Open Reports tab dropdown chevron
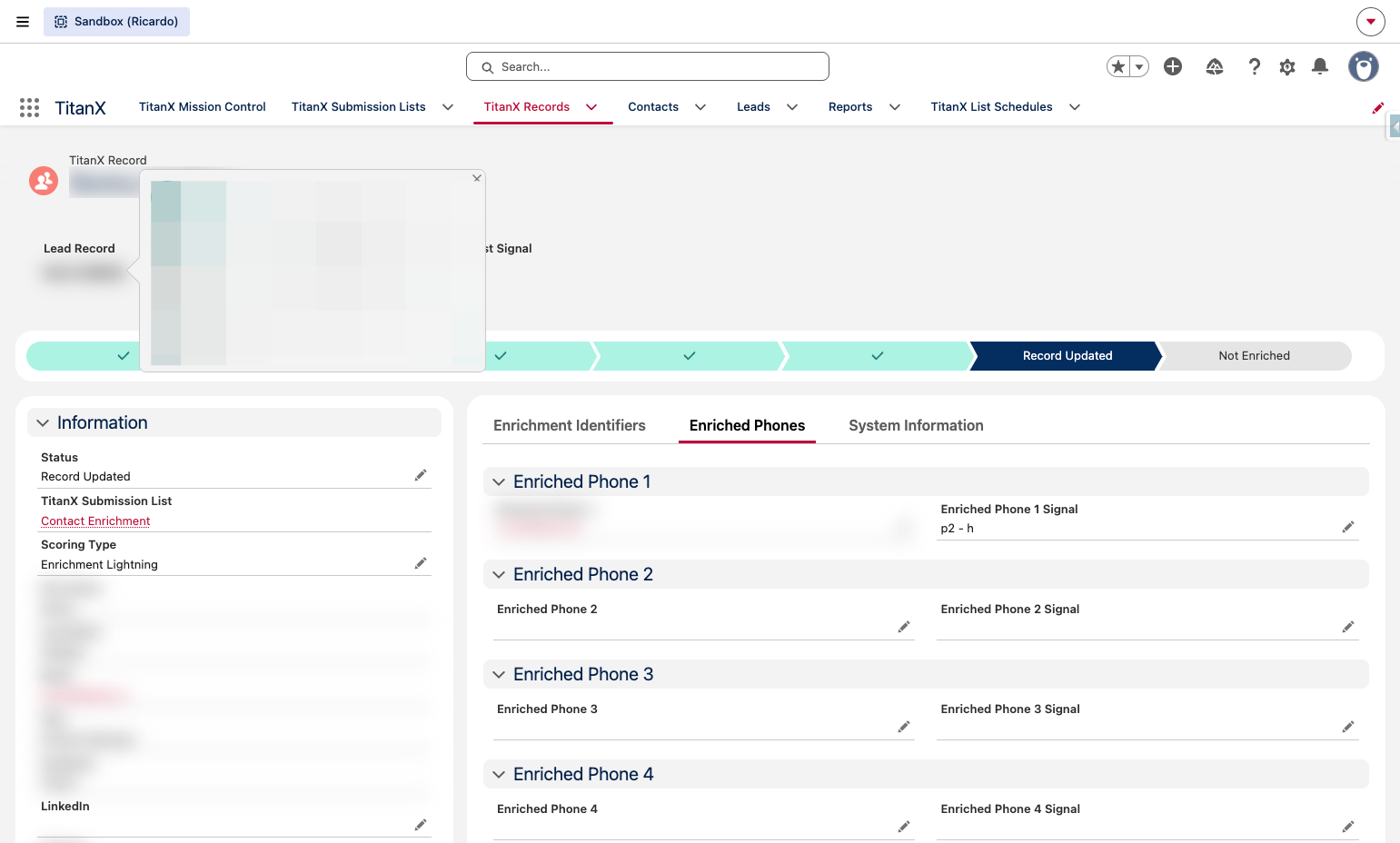This screenshot has width=1400, height=843. point(895,107)
